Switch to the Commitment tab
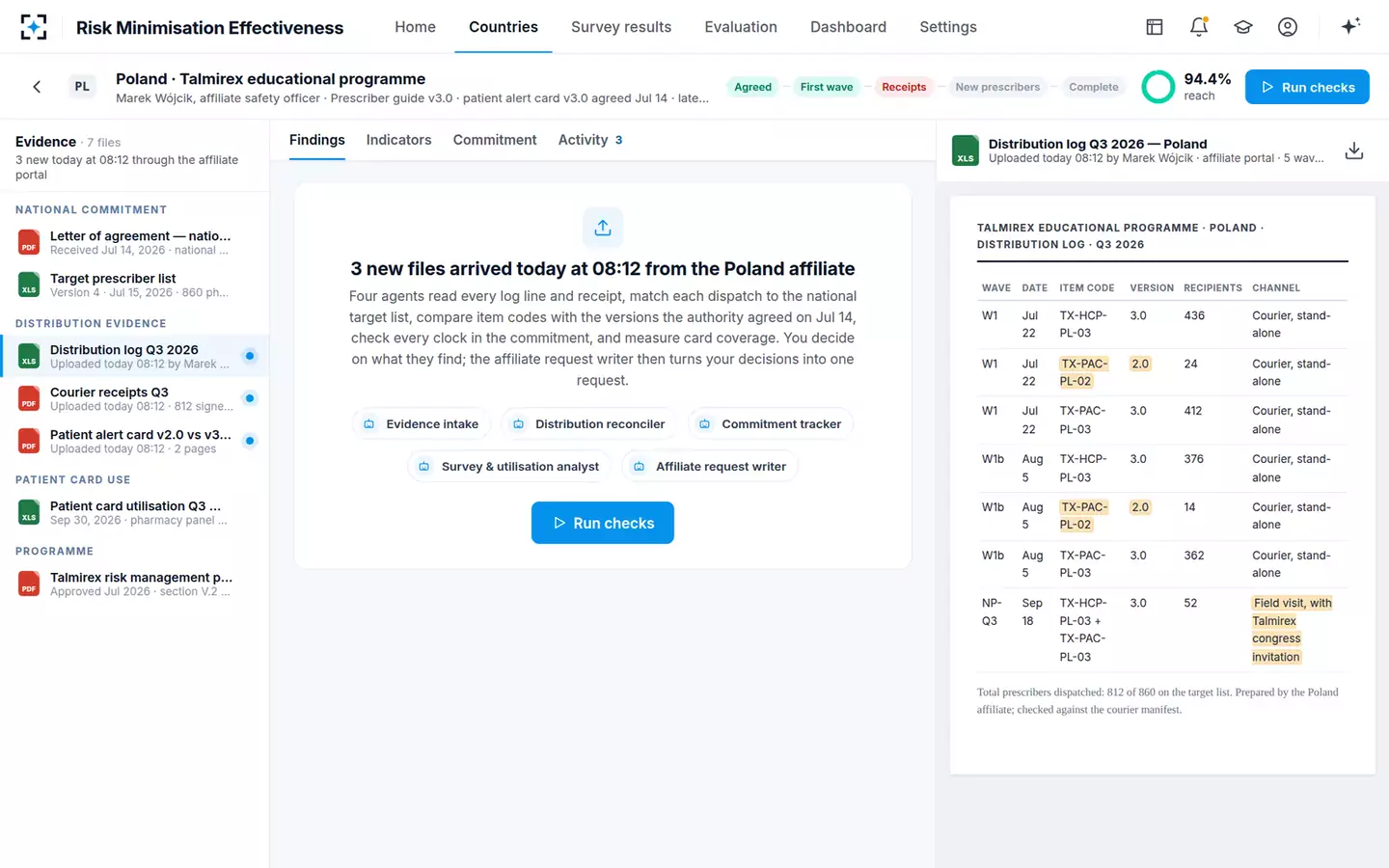 [495, 140]
